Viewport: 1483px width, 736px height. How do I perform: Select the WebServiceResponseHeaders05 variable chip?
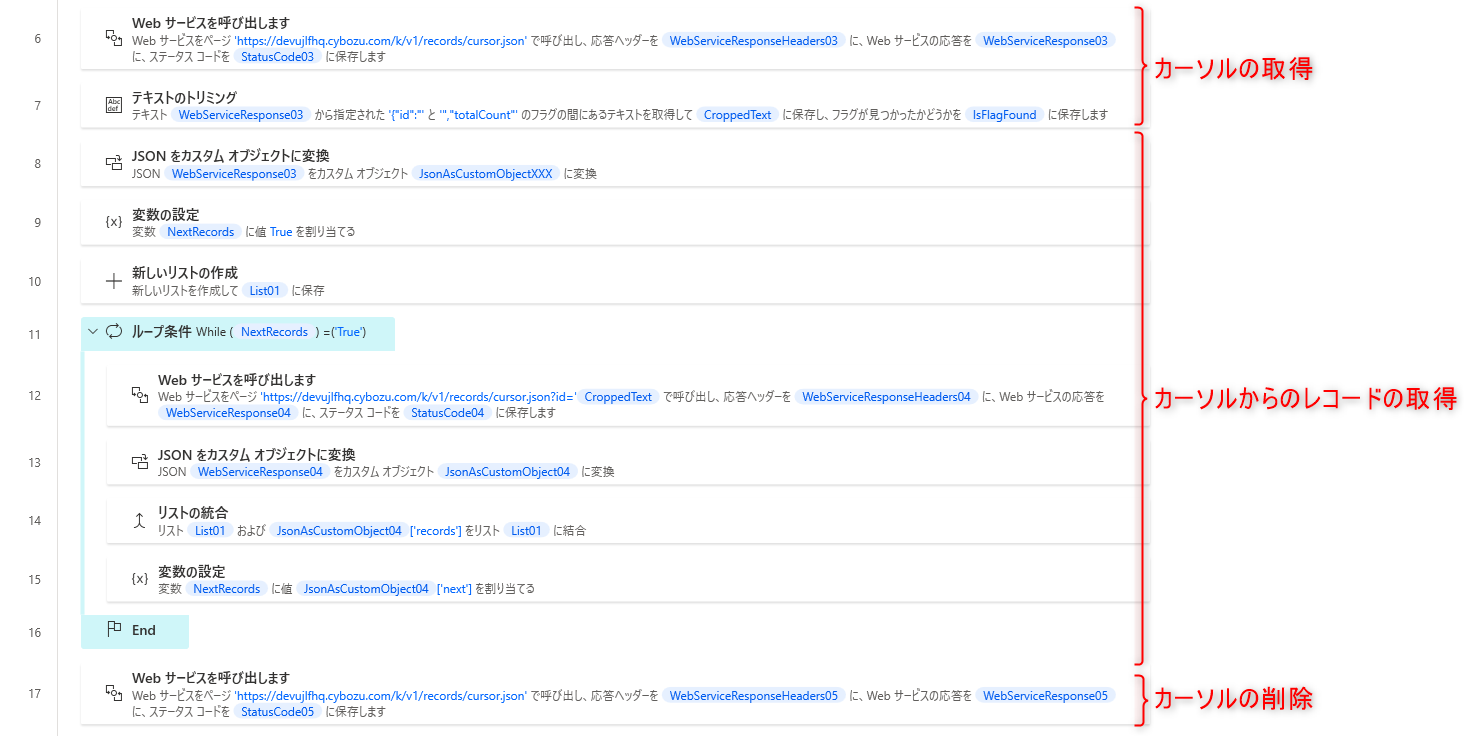[x=753, y=696]
